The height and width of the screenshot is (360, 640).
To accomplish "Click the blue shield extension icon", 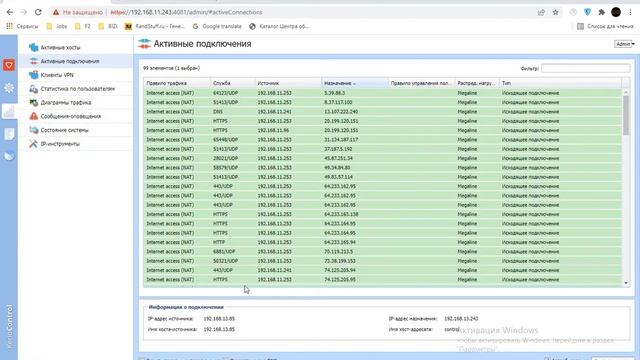I will (x=587, y=12).
